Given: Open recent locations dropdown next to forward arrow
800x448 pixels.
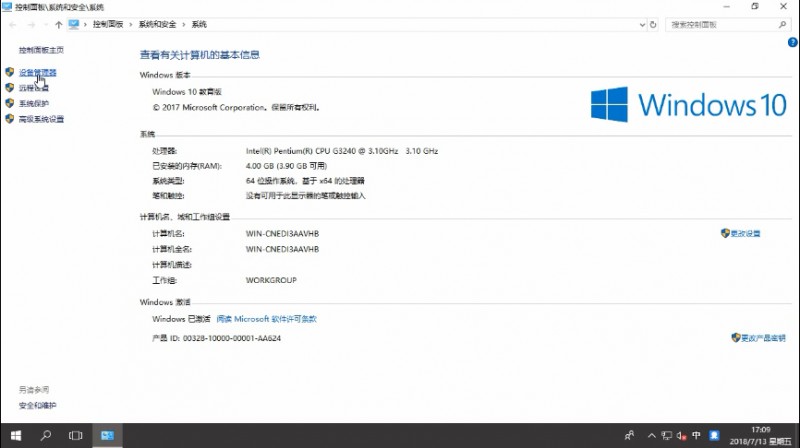Looking at the screenshot, I should coord(45,24).
